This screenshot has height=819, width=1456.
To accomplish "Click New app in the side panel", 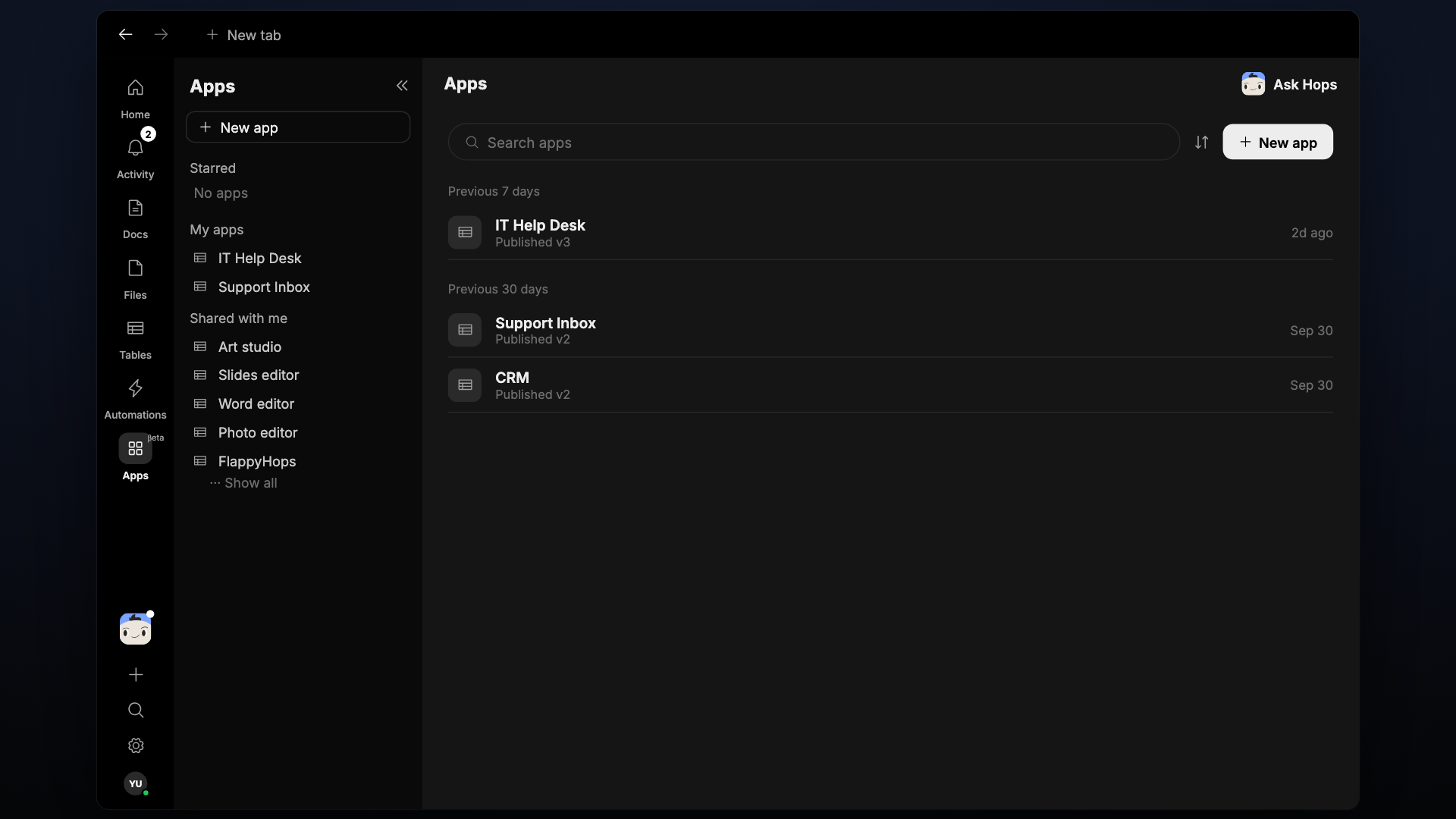I will [x=298, y=127].
